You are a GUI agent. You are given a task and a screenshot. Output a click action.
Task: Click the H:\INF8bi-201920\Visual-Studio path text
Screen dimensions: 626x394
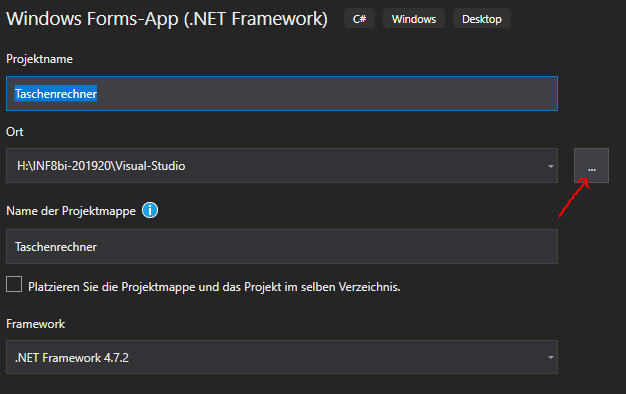pyautogui.click(x=101, y=166)
